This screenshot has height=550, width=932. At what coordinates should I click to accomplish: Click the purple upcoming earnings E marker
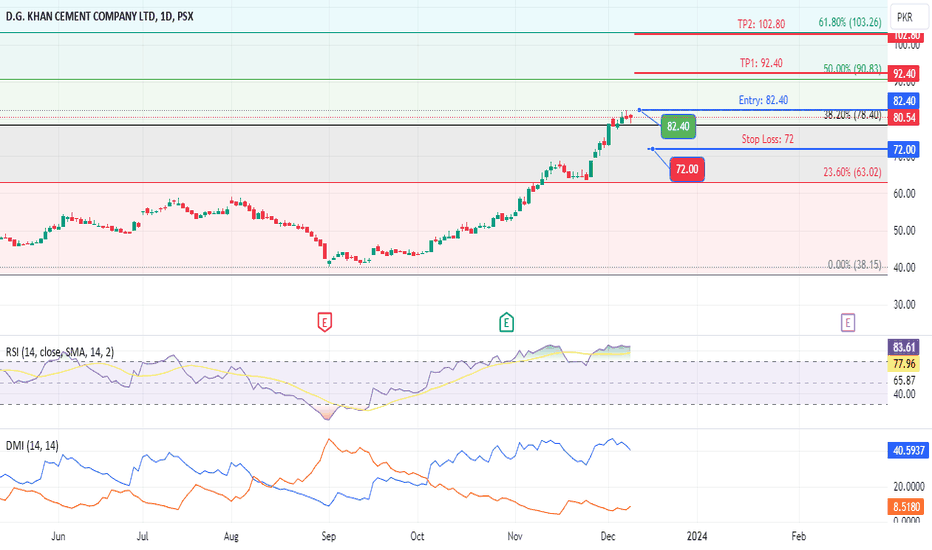click(x=848, y=323)
